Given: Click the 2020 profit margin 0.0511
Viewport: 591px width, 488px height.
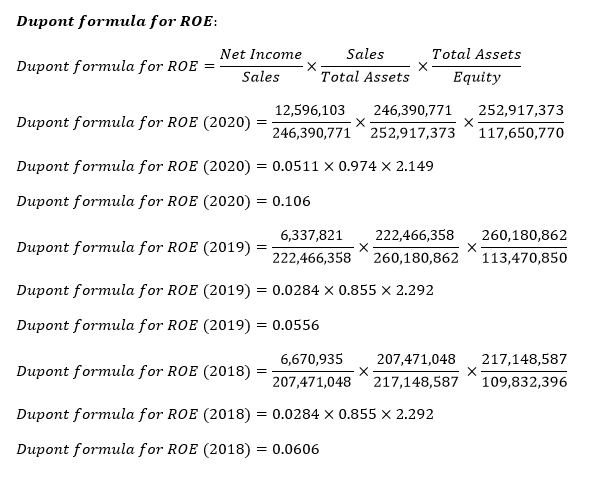Looking at the screenshot, I should [x=296, y=166].
